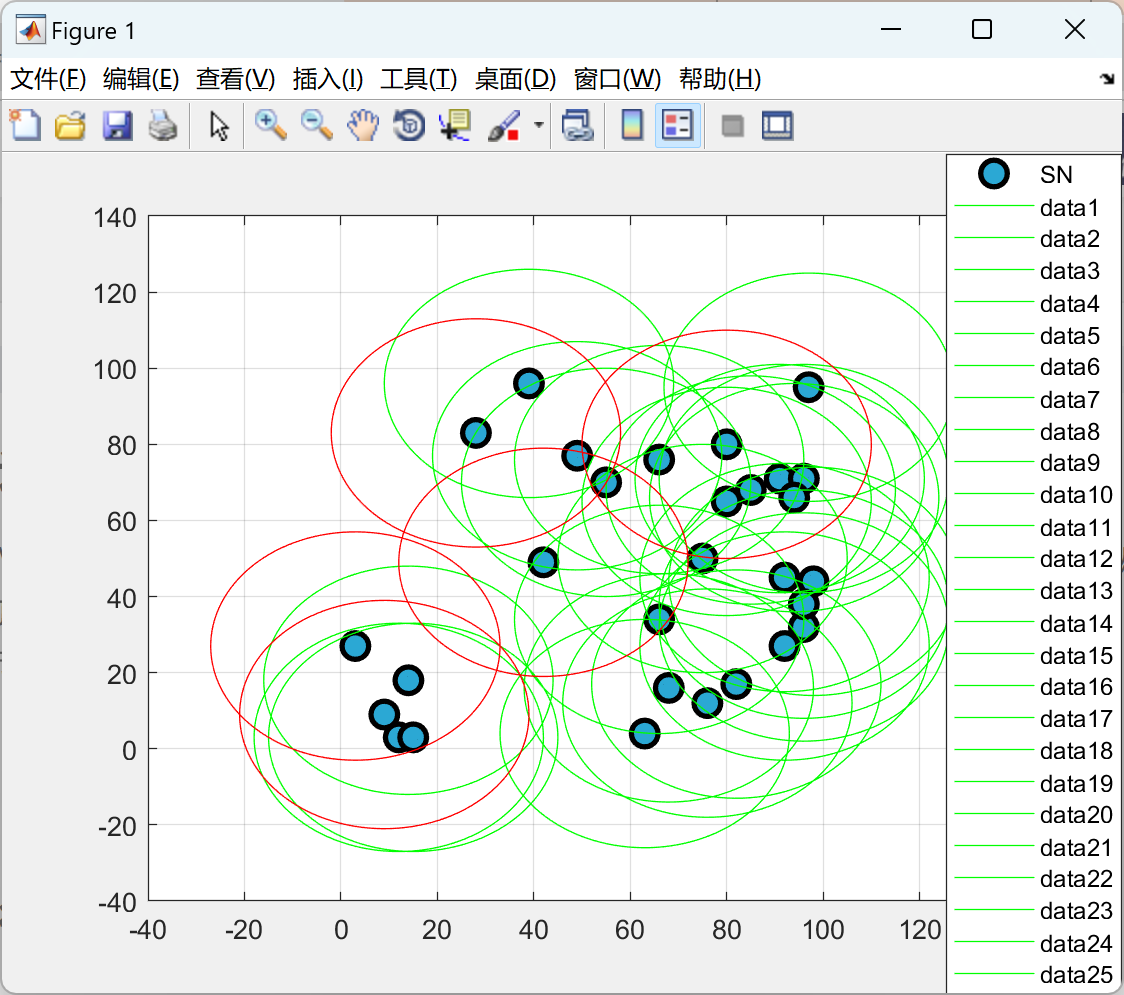Open the Brush color dropdown arrow
1124x995 pixels.
click(x=538, y=125)
